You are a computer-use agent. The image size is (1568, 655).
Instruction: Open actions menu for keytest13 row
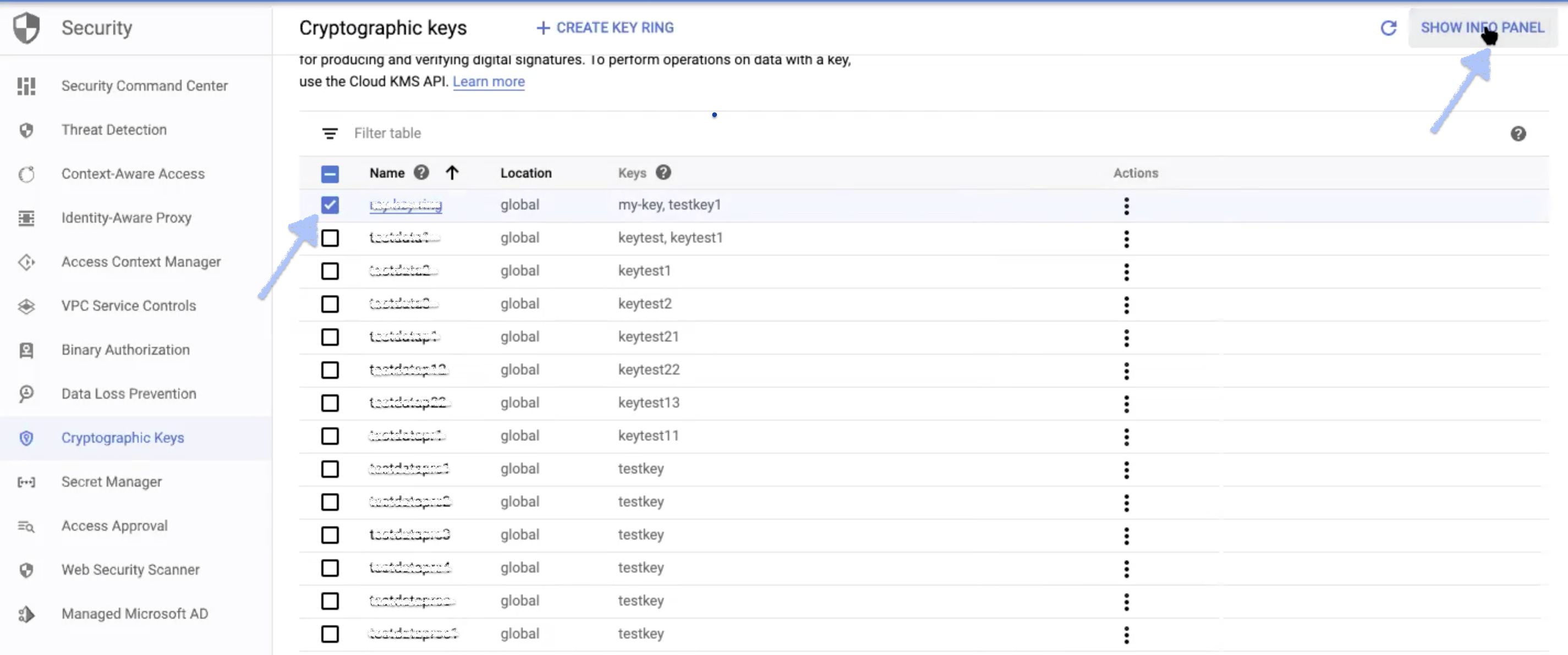tap(1126, 404)
